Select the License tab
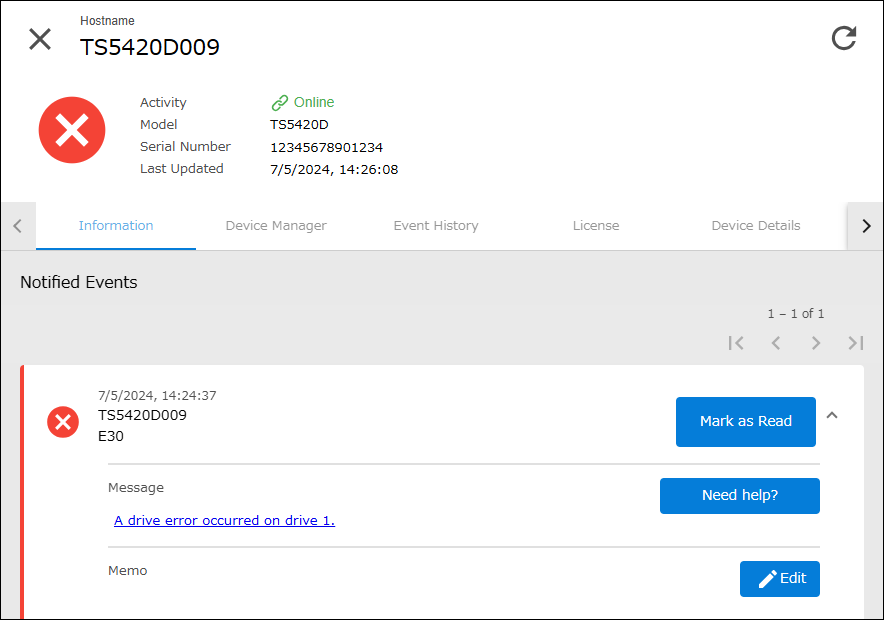 coord(596,226)
